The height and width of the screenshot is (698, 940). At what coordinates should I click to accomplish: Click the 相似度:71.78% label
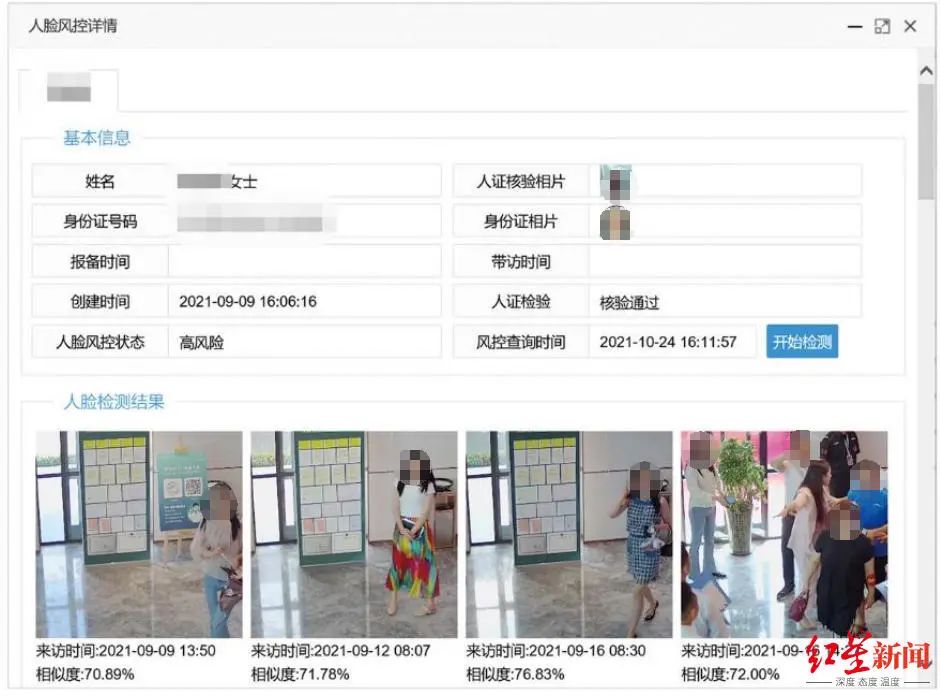click(300, 674)
